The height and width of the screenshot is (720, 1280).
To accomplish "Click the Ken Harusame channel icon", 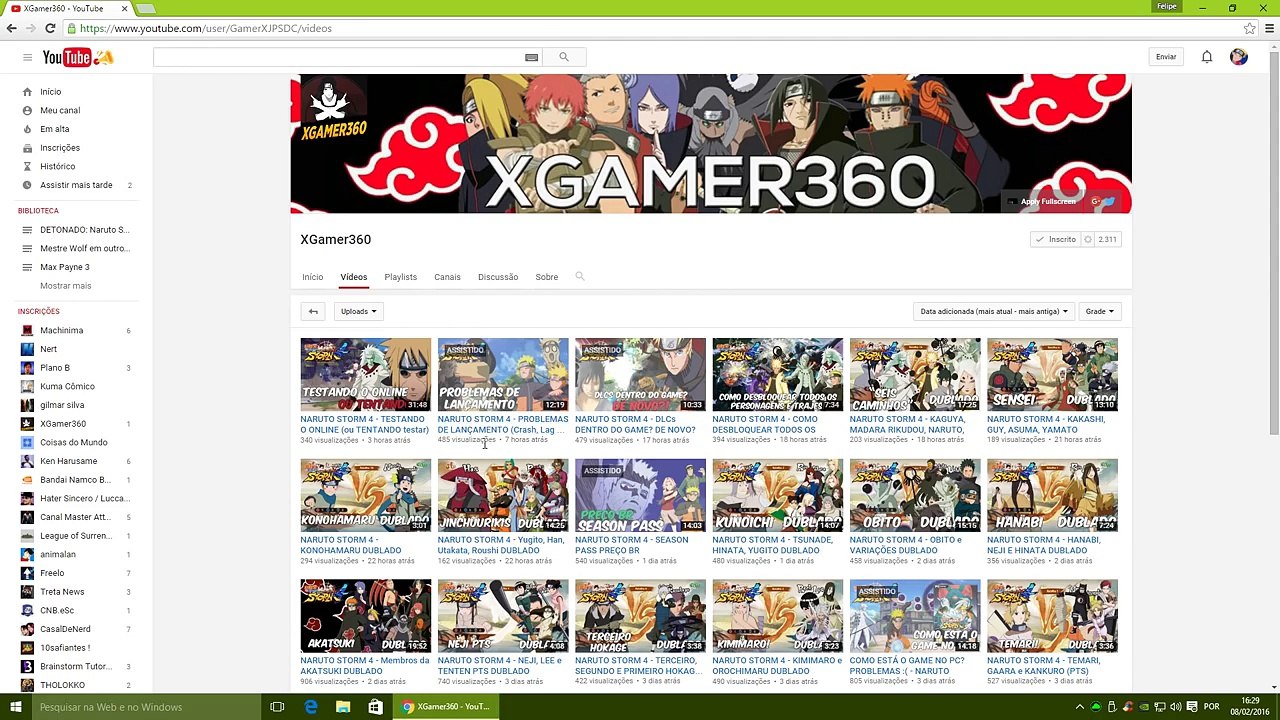I will 28,461.
